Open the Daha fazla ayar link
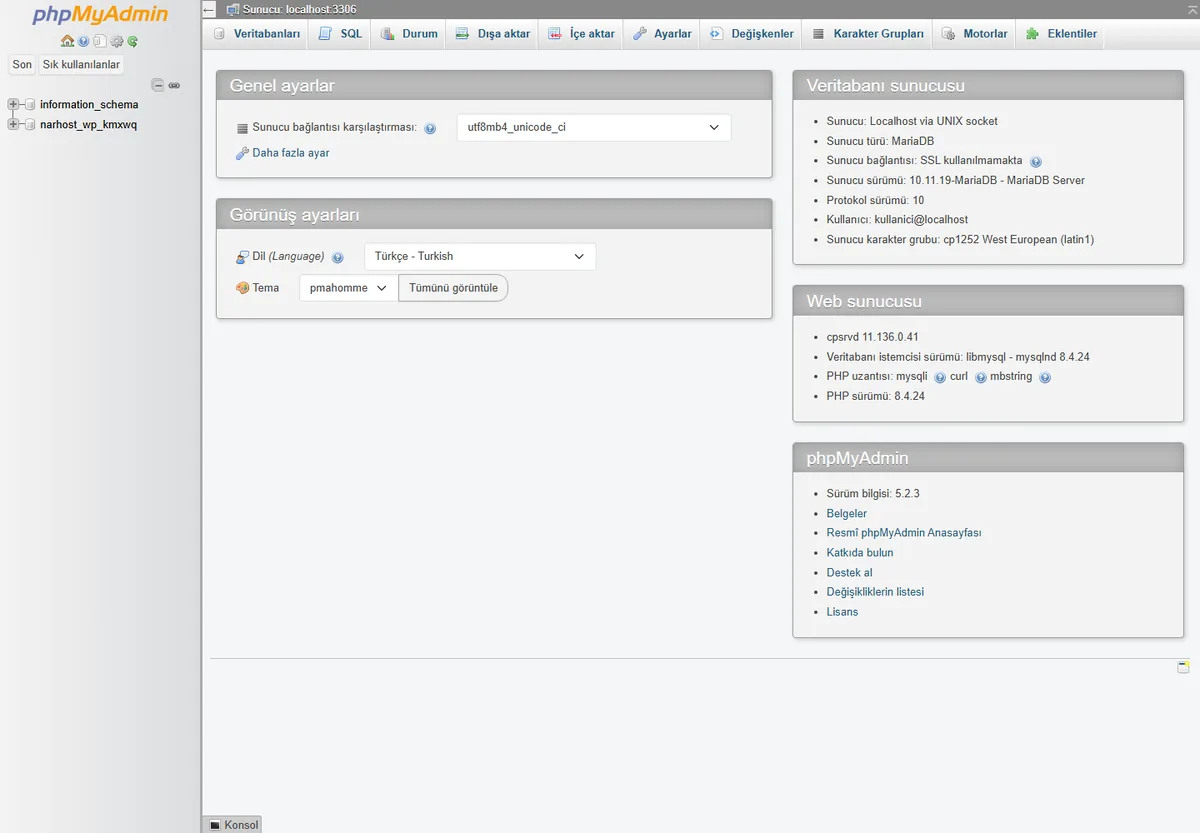The image size is (1200, 833). click(291, 153)
